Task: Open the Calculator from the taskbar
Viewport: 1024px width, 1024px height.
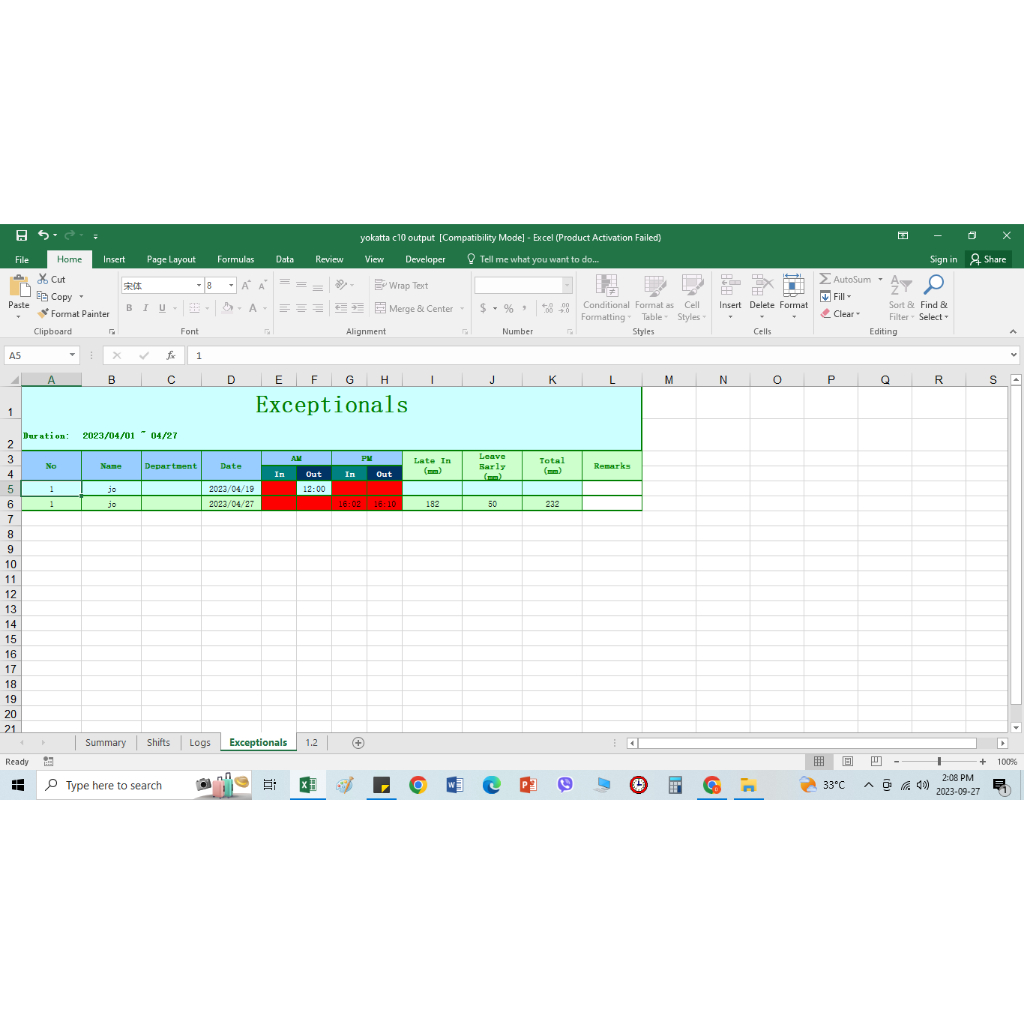Action: 675,785
